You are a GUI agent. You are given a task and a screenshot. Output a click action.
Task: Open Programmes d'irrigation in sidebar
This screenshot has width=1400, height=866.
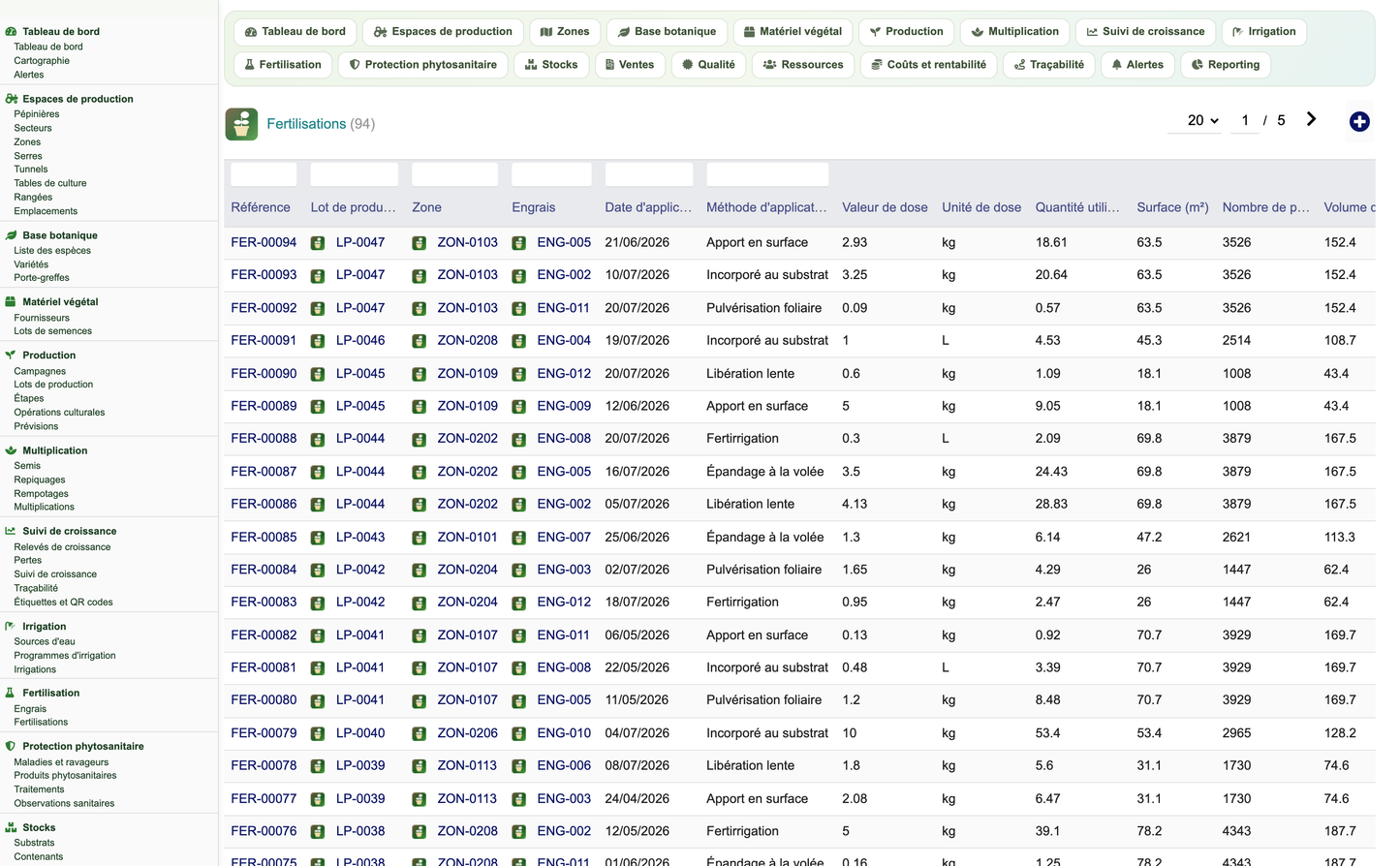click(x=65, y=656)
